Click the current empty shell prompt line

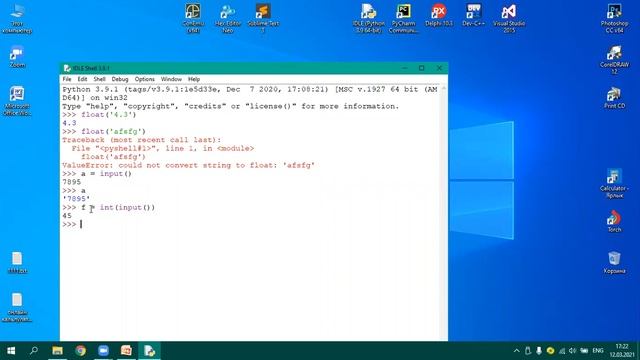pos(251,224)
